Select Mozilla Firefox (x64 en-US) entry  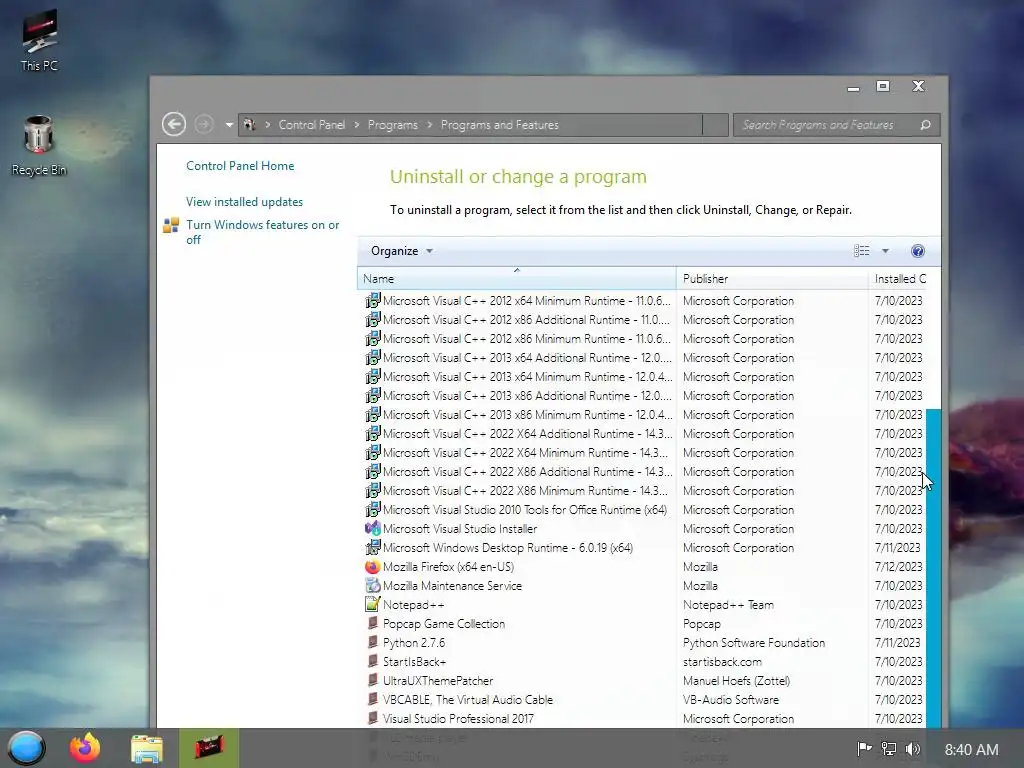click(448, 567)
